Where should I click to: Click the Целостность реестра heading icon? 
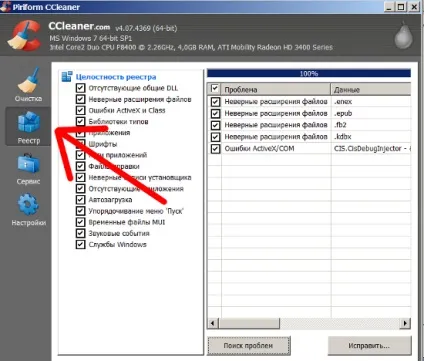[67, 77]
